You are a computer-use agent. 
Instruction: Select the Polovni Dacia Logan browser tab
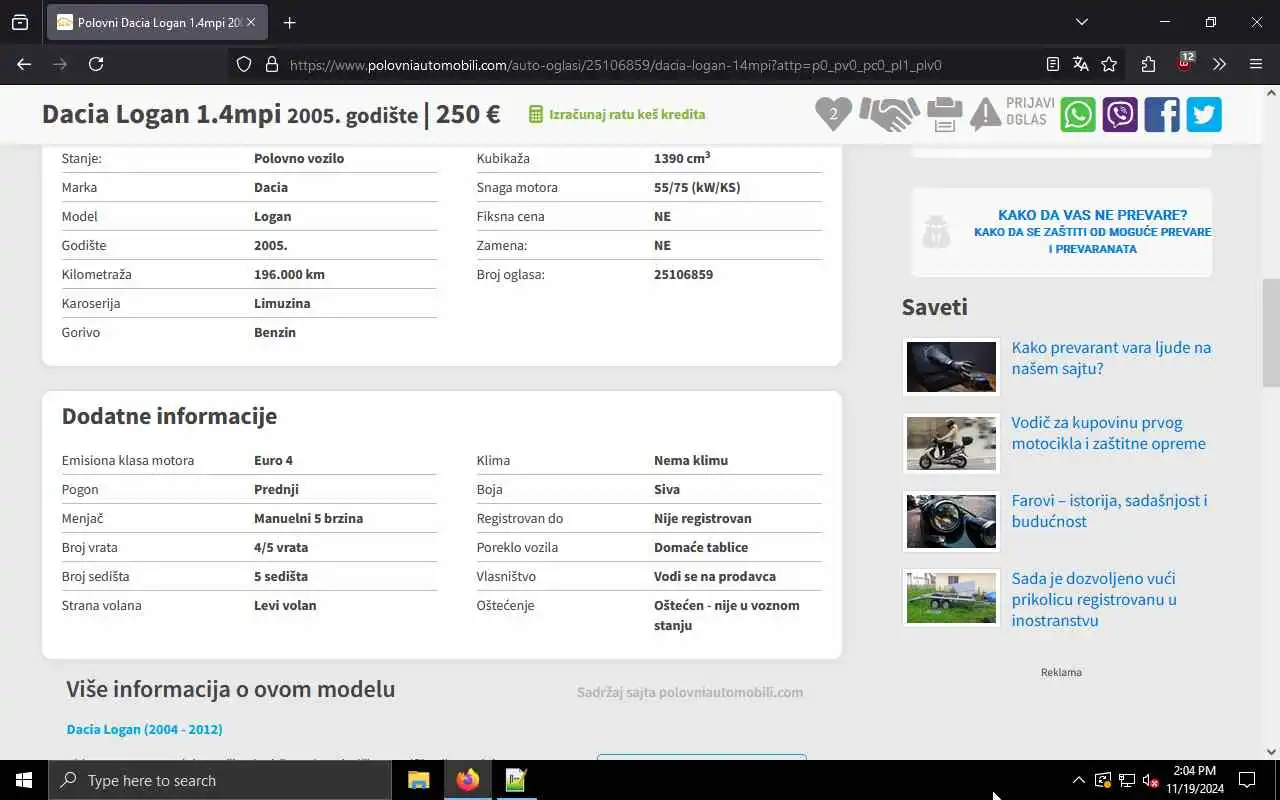coord(157,22)
